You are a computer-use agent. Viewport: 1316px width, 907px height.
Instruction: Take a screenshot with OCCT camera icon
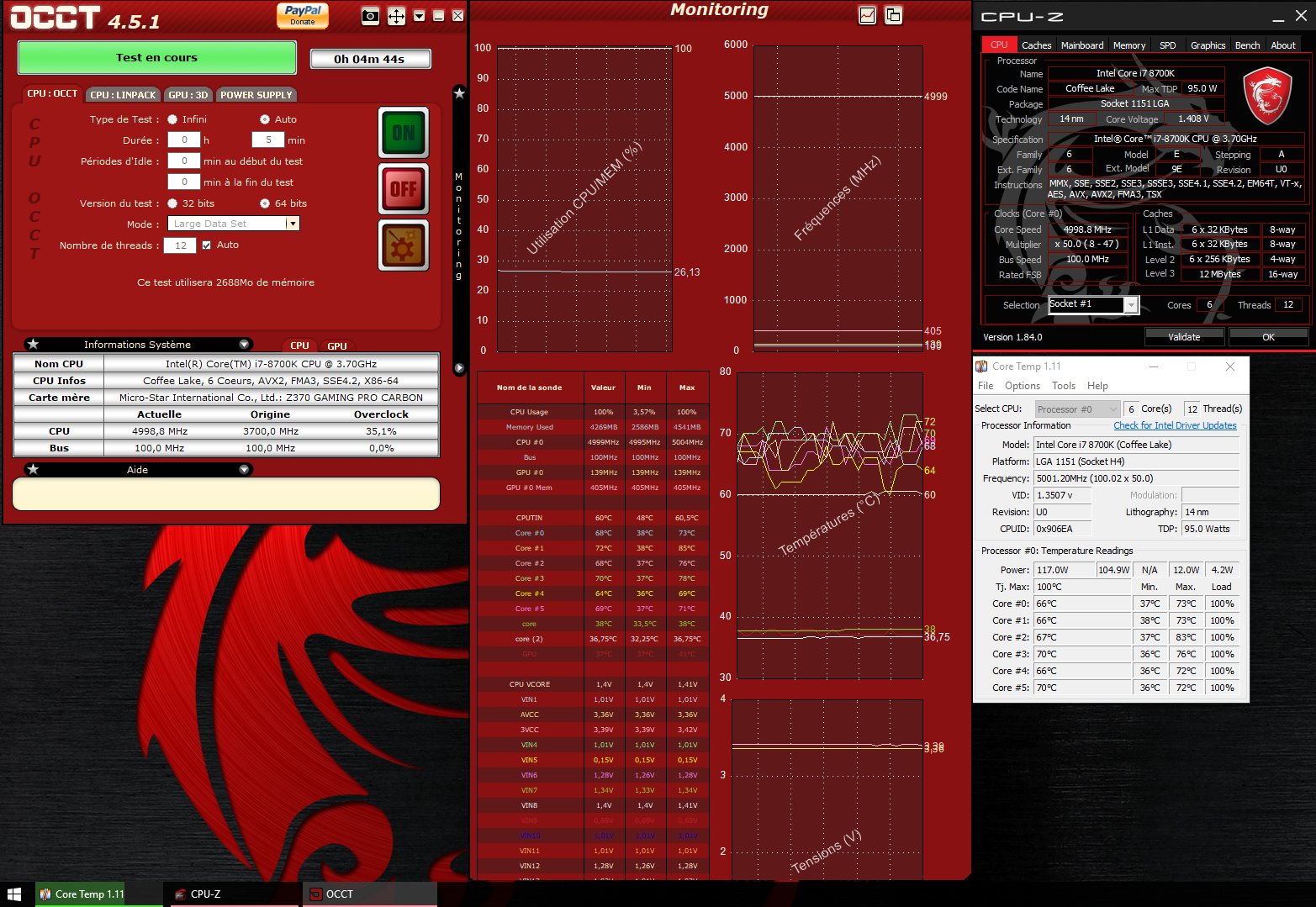(x=370, y=16)
